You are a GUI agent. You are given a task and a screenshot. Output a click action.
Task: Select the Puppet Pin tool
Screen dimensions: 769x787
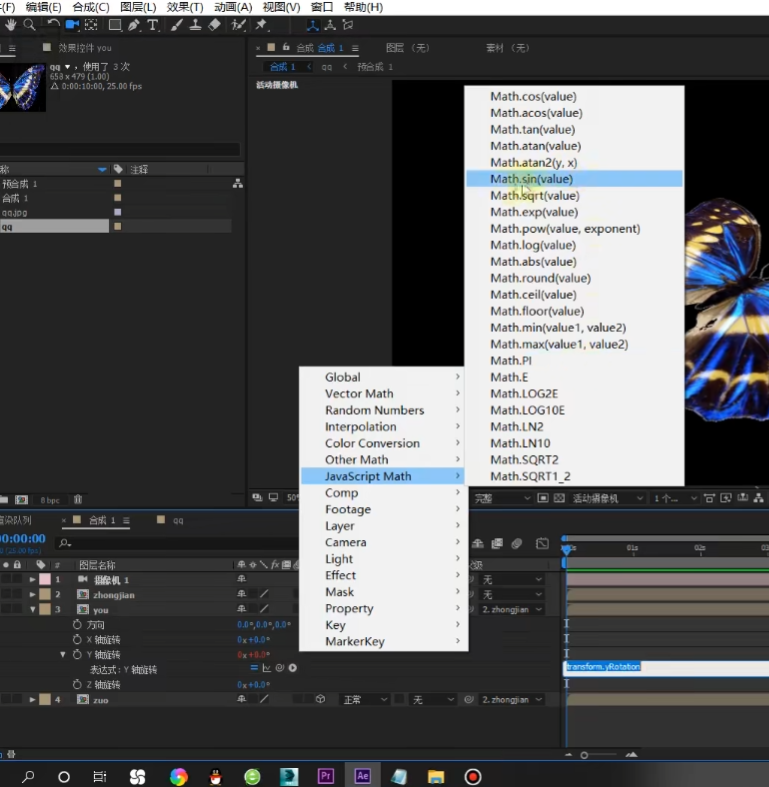click(x=262, y=25)
